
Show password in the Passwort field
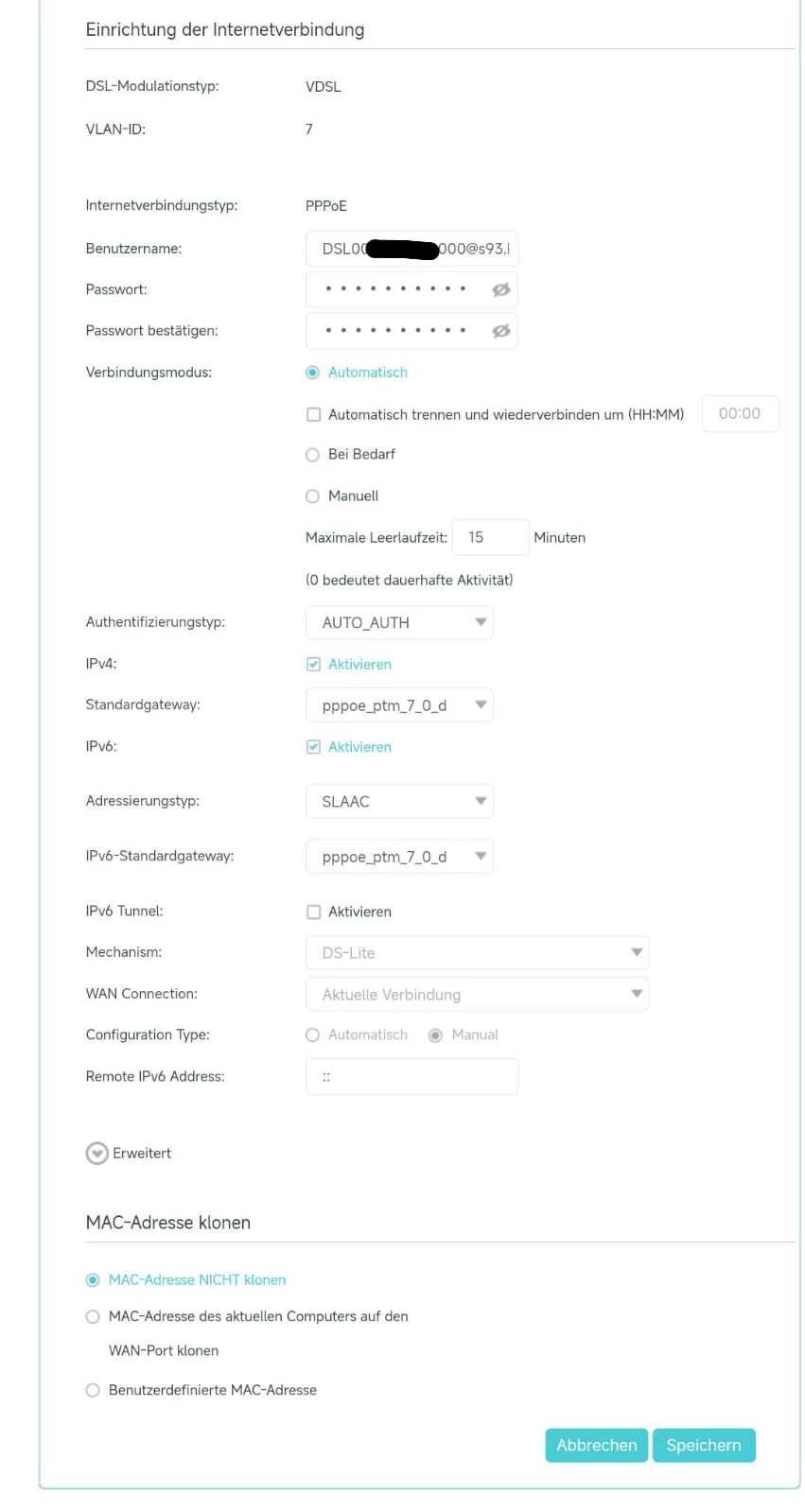tap(500, 290)
